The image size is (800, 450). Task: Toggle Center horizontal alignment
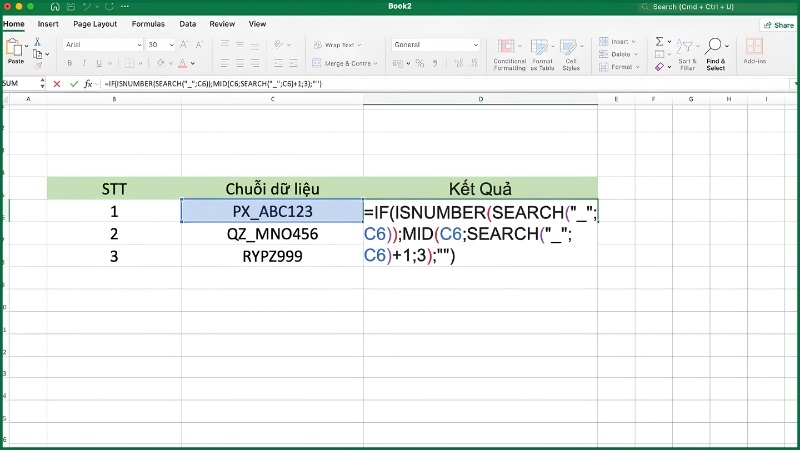[240, 63]
